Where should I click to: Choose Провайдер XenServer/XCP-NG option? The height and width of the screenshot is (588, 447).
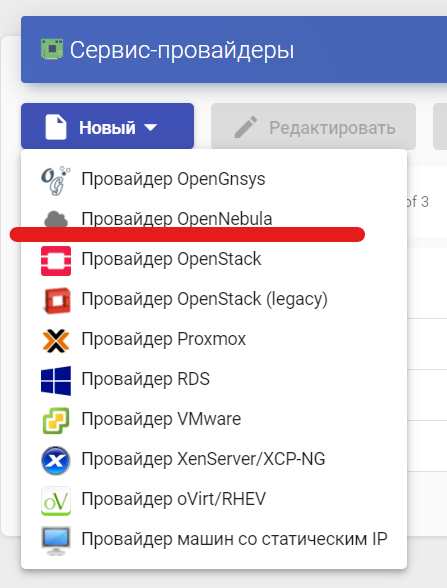click(214, 459)
